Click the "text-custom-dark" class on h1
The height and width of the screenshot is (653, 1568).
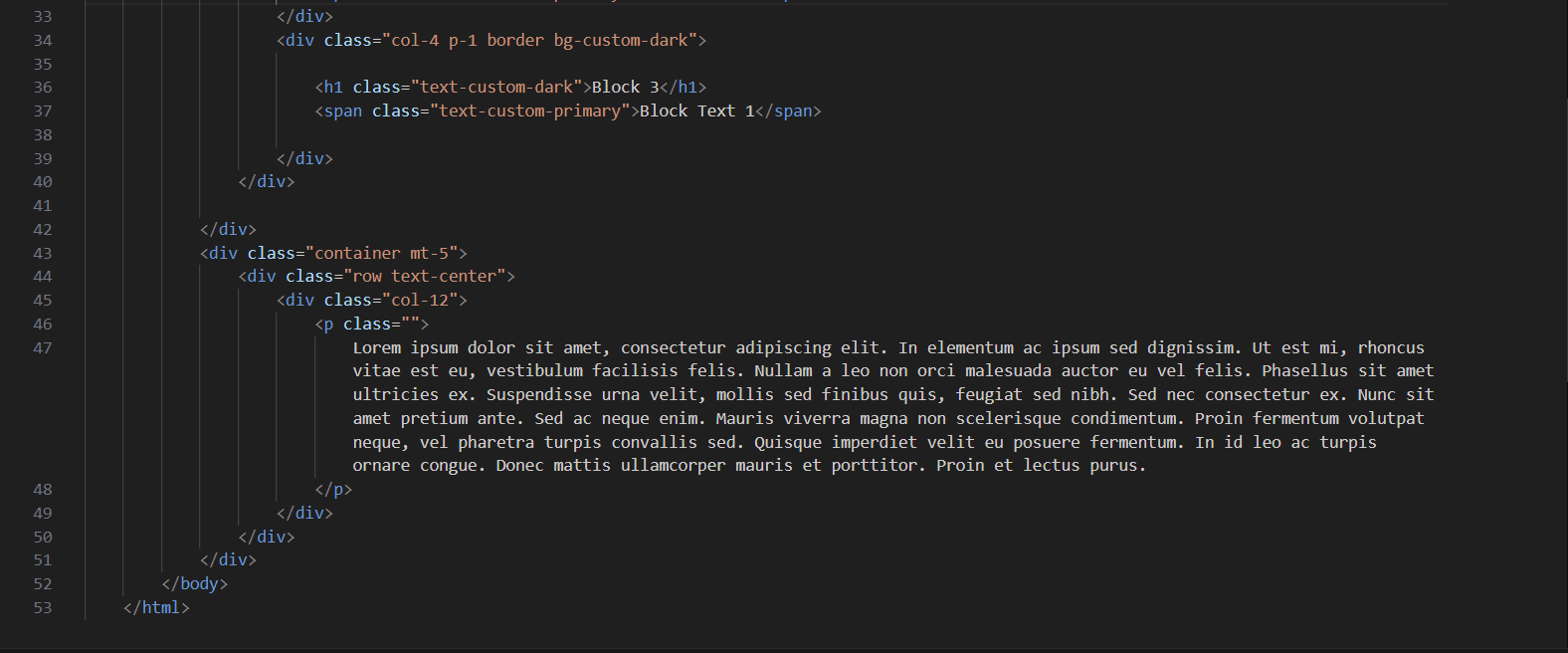pyautogui.click(x=496, y=88)
